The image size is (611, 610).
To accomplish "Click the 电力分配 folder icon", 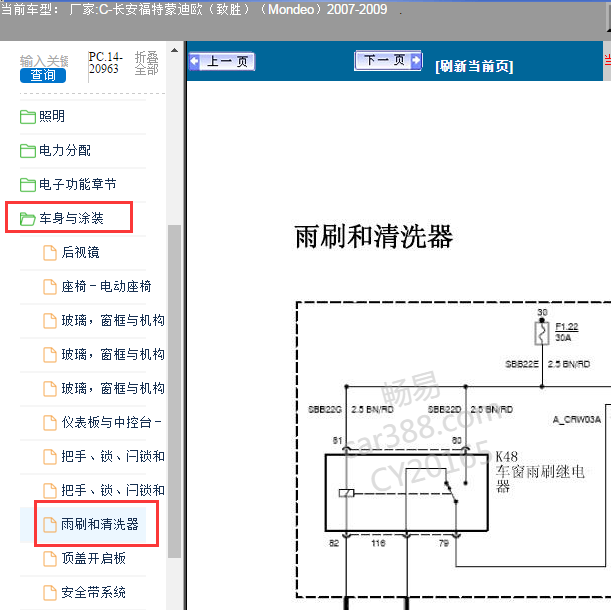I will (x=28, y=151).
